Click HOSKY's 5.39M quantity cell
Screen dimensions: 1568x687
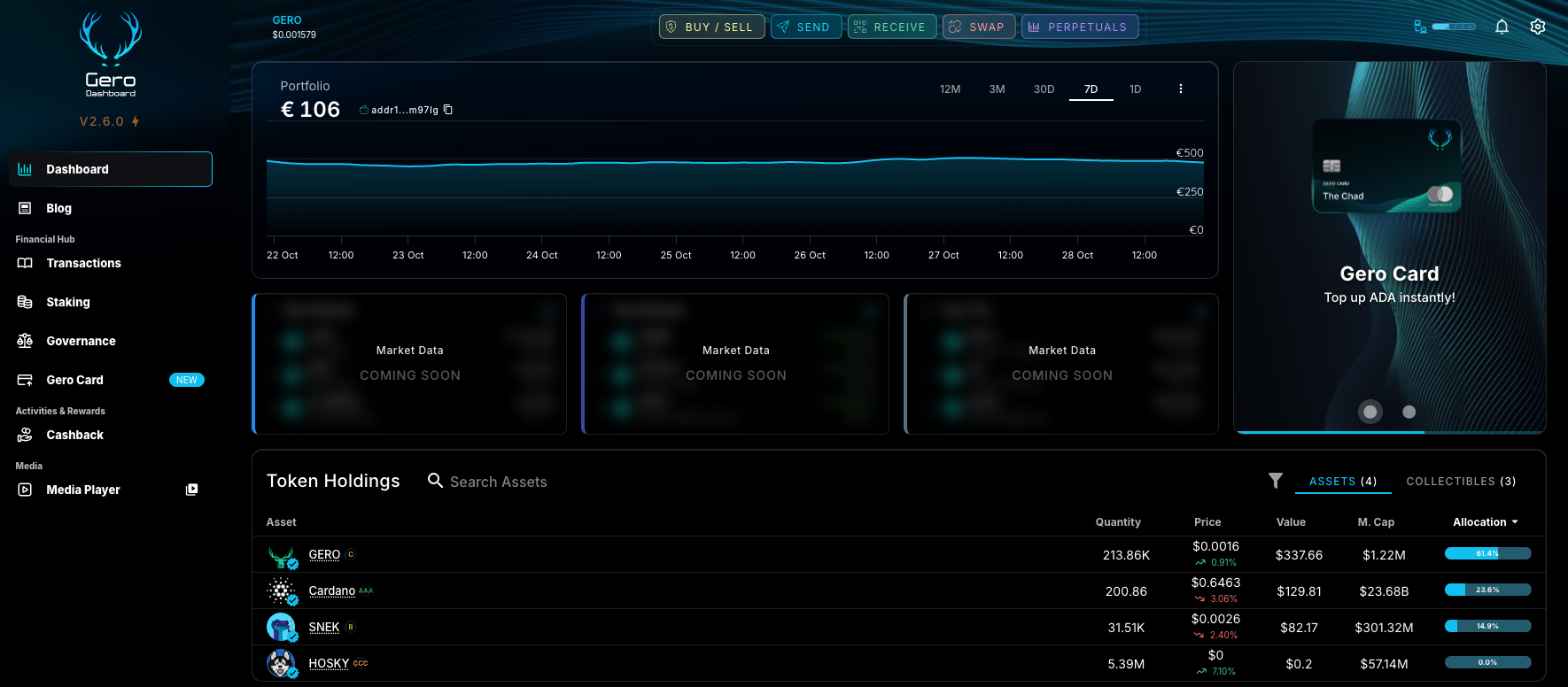tap(1126, 664)
